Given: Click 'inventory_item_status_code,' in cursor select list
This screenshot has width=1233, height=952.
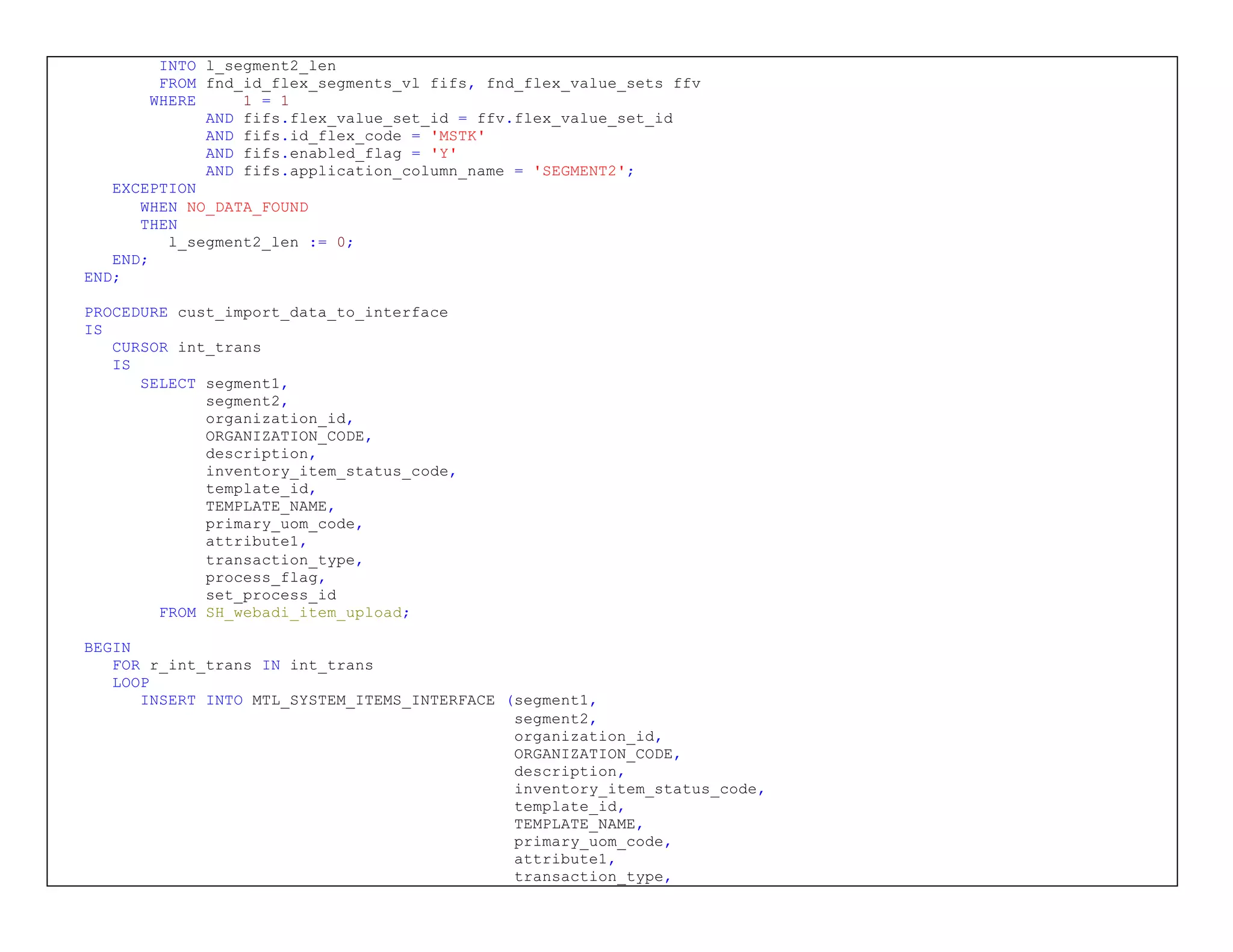Looking at the screenshot, I should coord(331,472).
